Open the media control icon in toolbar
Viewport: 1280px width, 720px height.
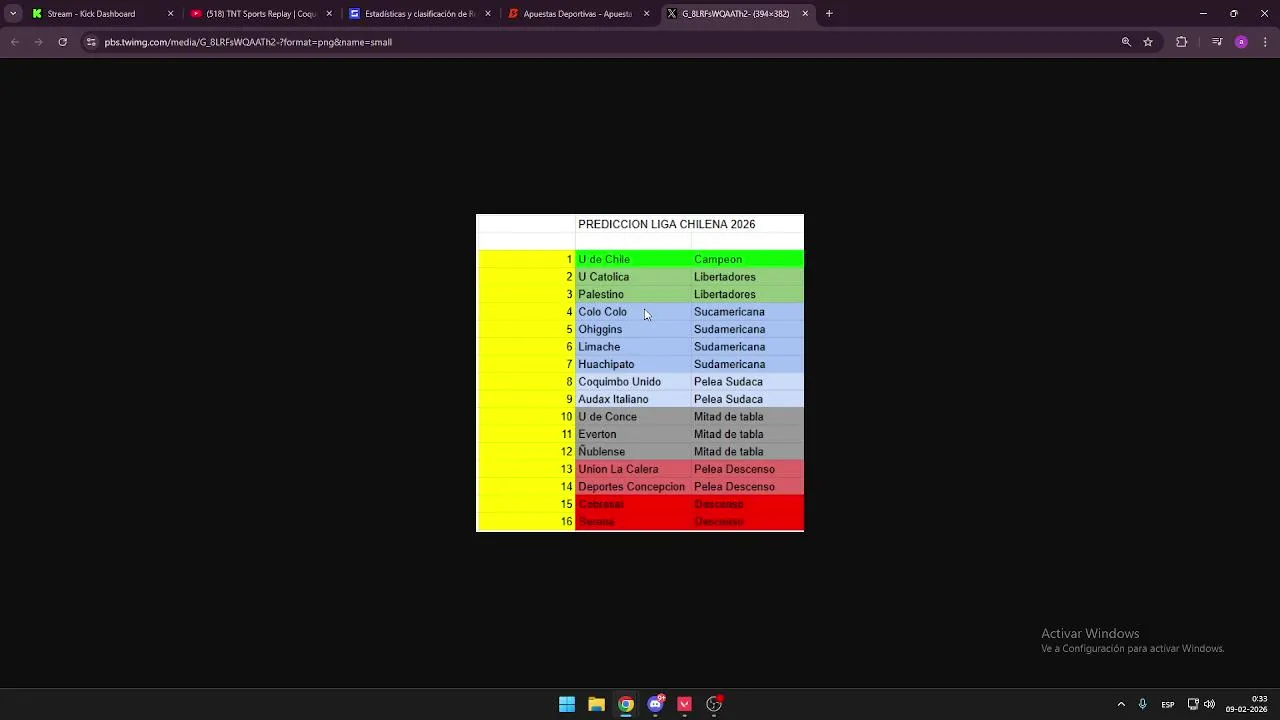1217,42
